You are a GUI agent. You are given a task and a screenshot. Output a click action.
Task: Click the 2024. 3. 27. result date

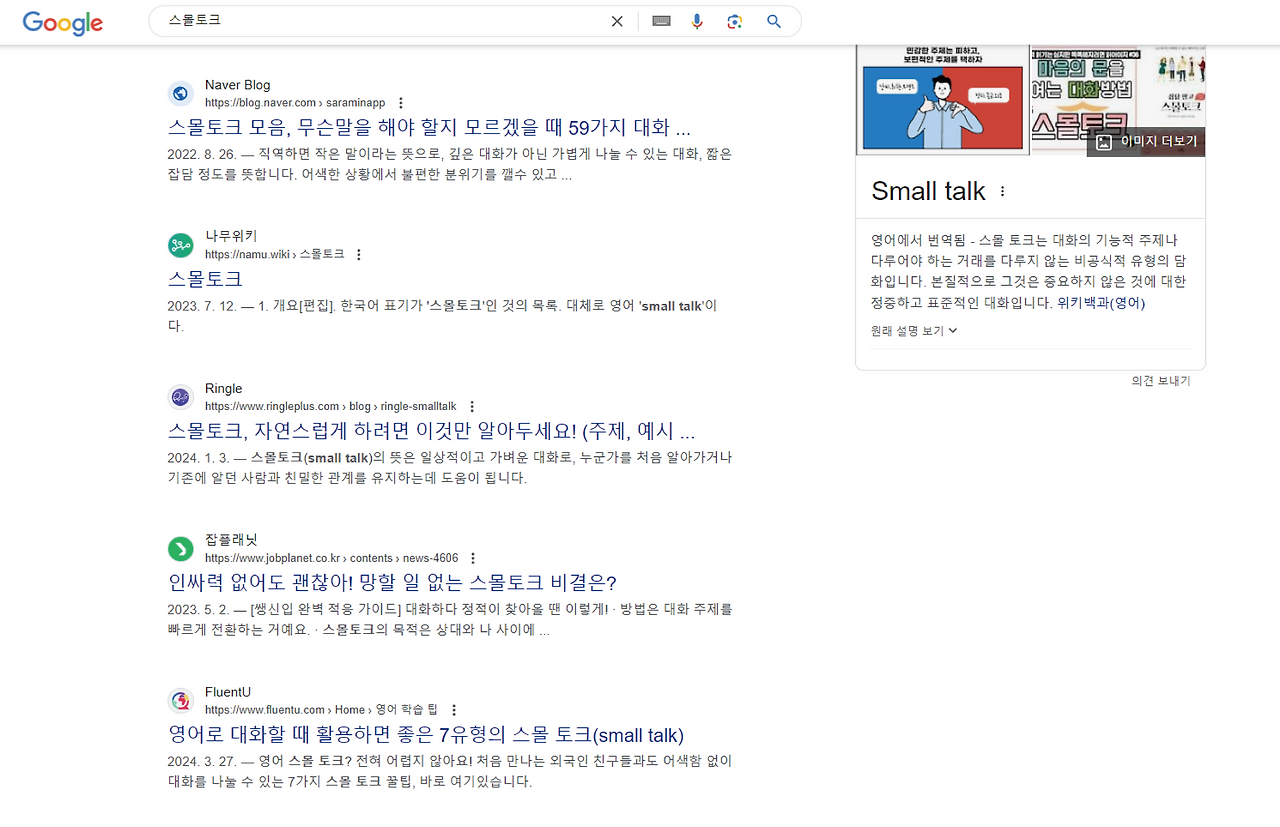203,760
